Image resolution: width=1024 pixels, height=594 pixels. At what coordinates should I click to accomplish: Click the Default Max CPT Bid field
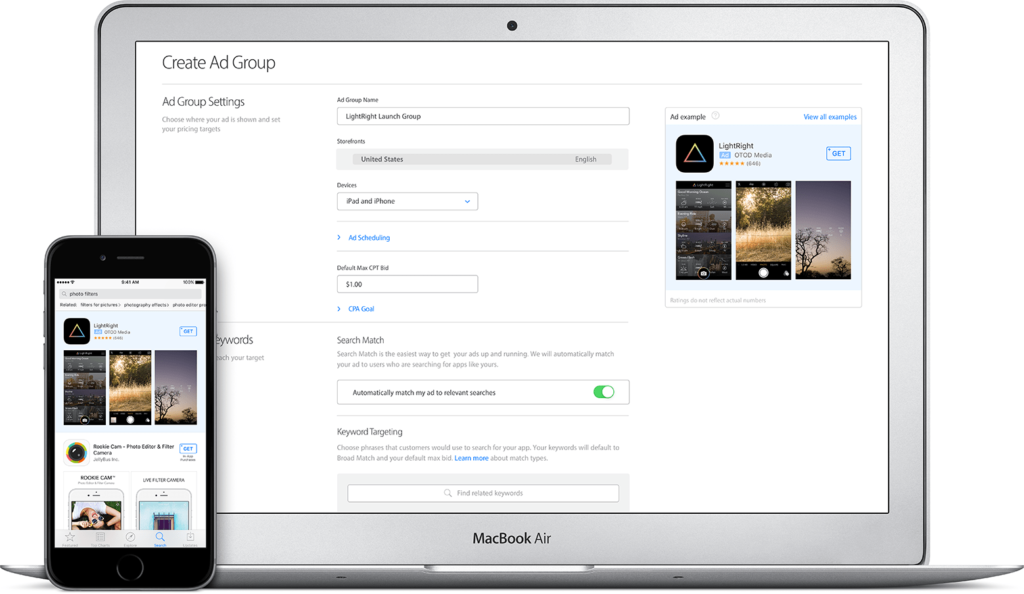point(407,284)
